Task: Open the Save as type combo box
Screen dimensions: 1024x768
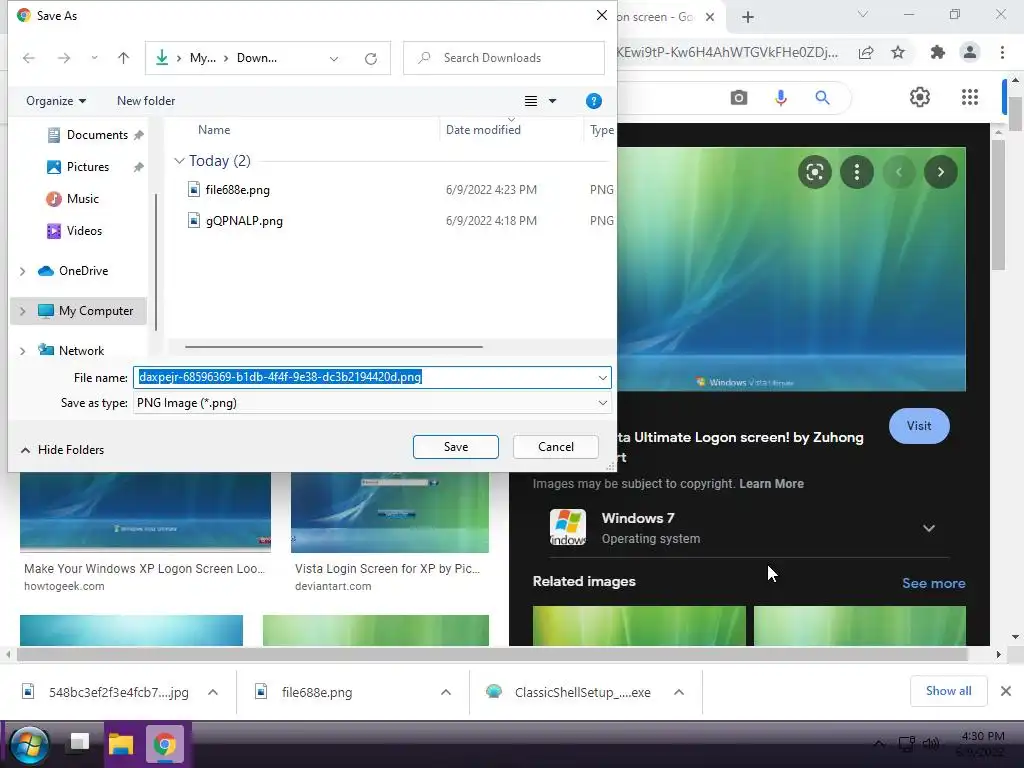Action: click(372, 404)
